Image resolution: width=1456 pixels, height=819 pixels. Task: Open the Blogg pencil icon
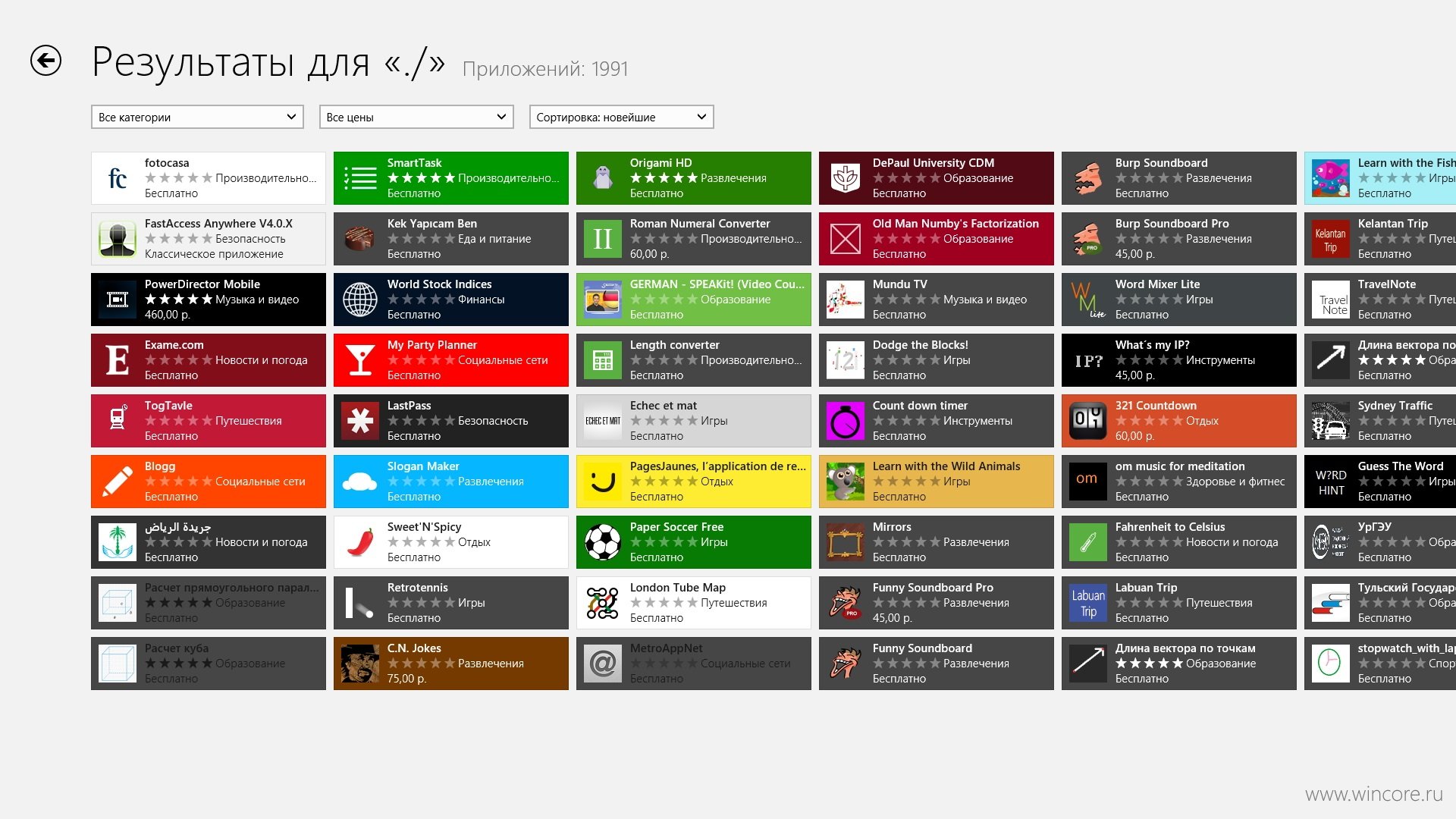point(118,482)
